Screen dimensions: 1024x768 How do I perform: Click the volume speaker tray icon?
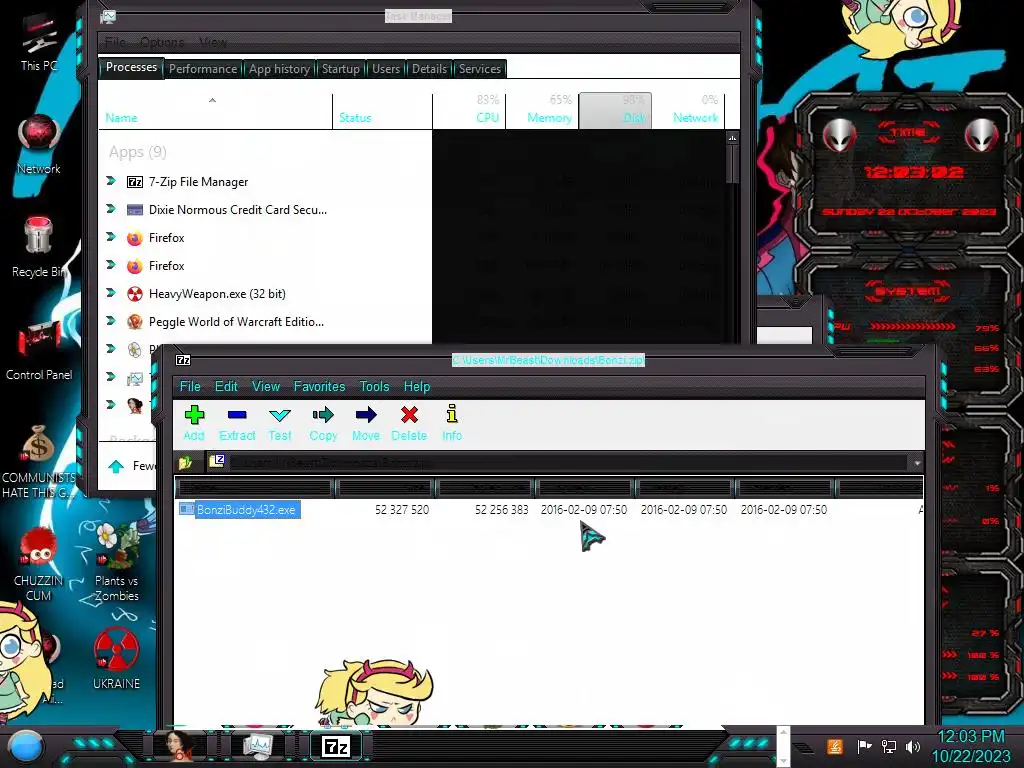(x=913, y=746)
